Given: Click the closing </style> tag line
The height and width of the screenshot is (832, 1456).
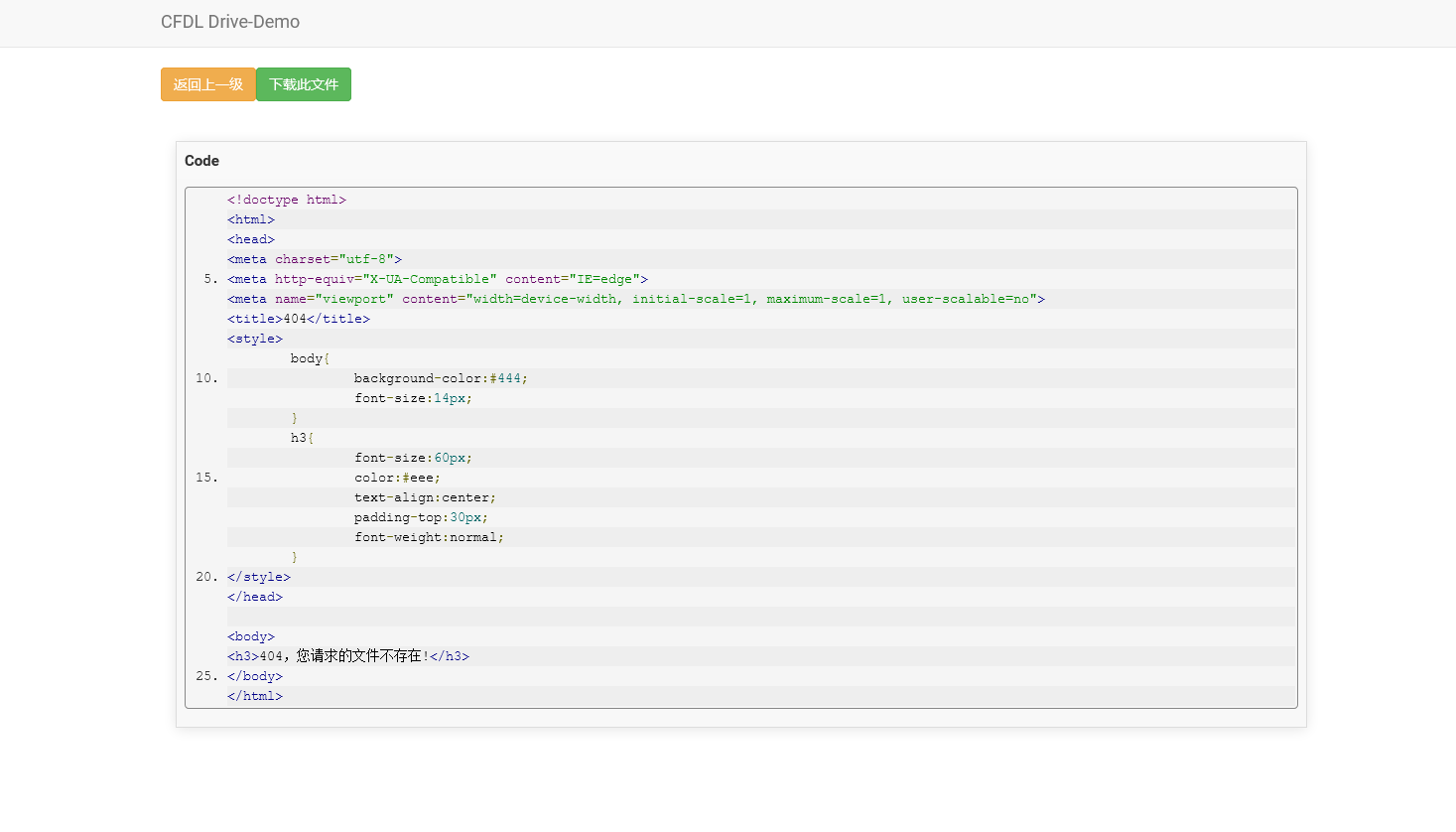Looking at the screenshot, I should (761, 577).
